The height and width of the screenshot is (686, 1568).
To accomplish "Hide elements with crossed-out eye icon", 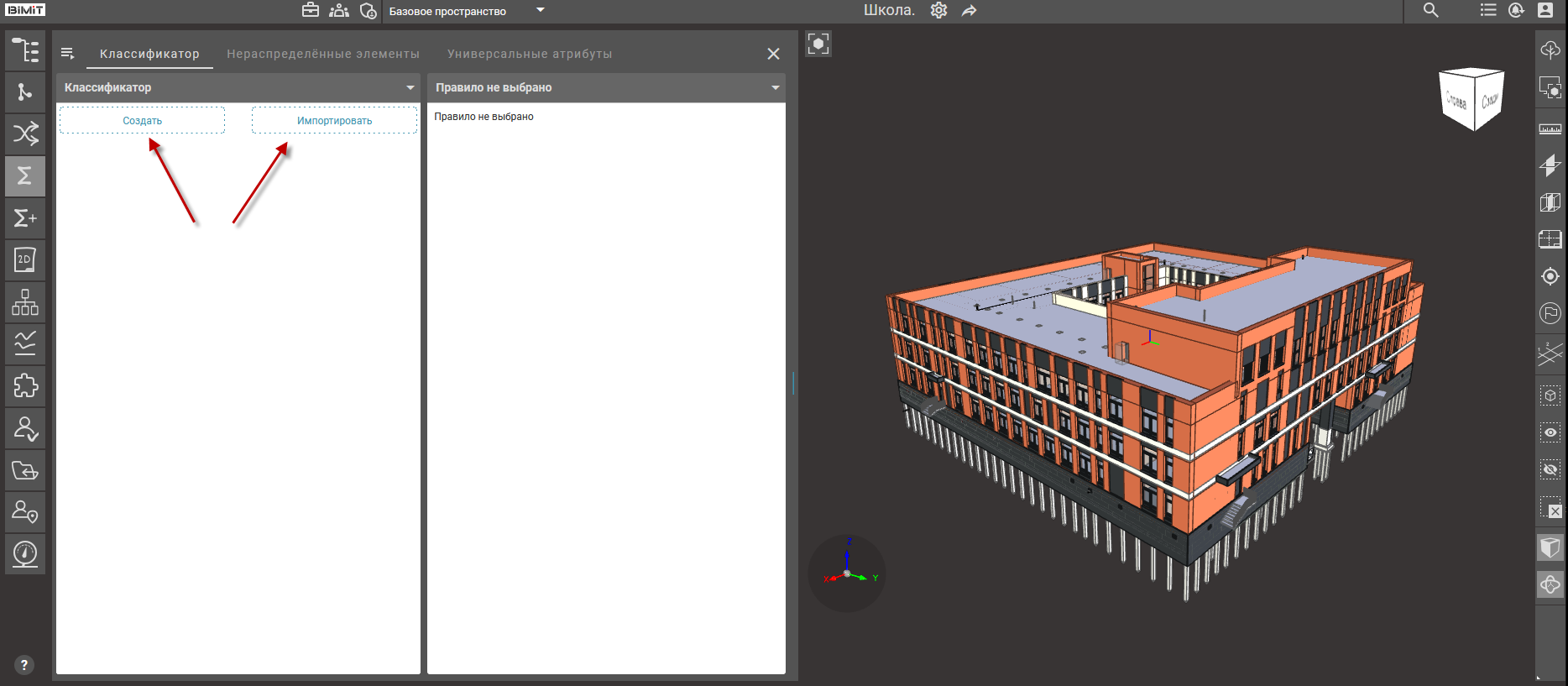I will (1550, 469).
